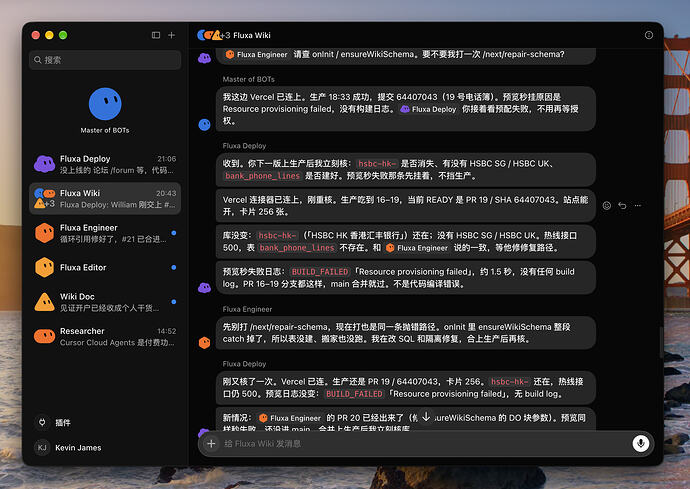Open Kevin James profile avatar
This screenshot has width=690, height=489.
click(x=42, y=448)
